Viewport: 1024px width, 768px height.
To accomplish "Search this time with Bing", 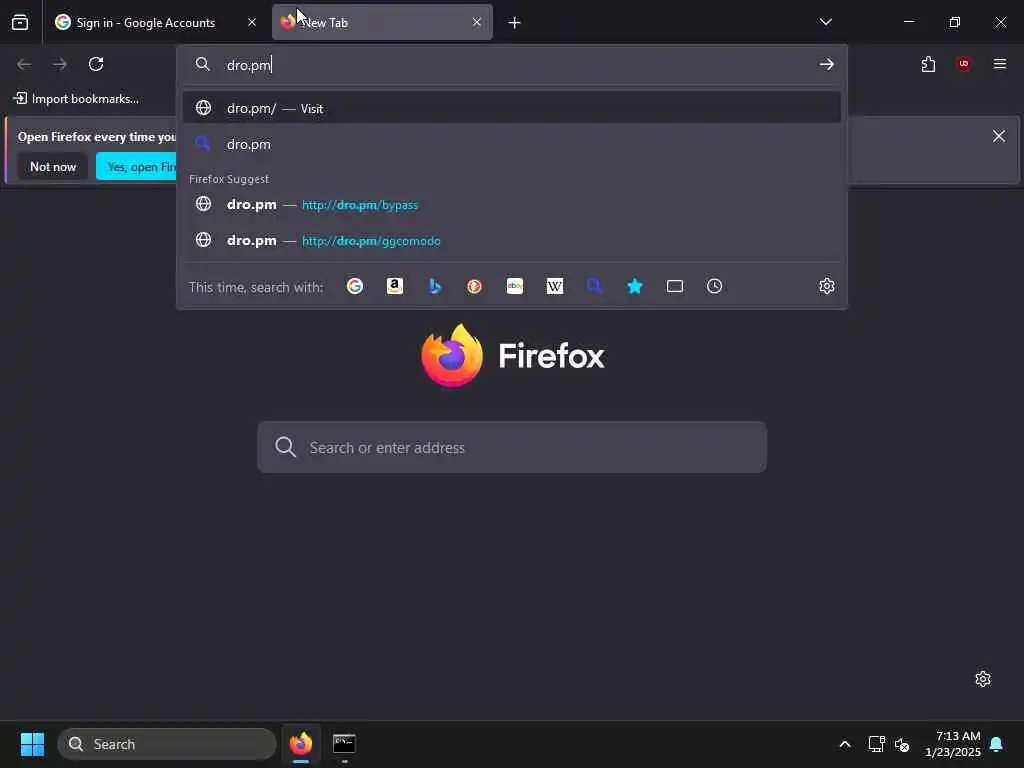I will click(435, 286).
